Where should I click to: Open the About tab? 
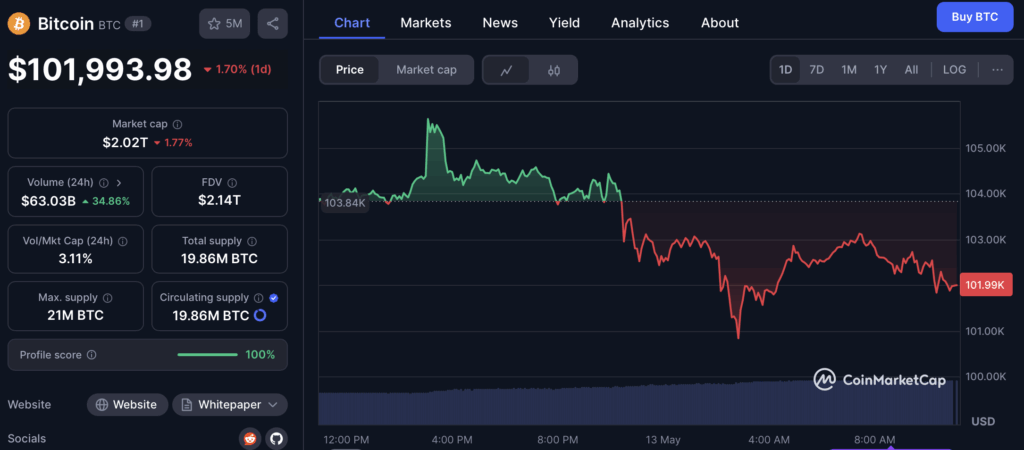click(x=720, y=23)
